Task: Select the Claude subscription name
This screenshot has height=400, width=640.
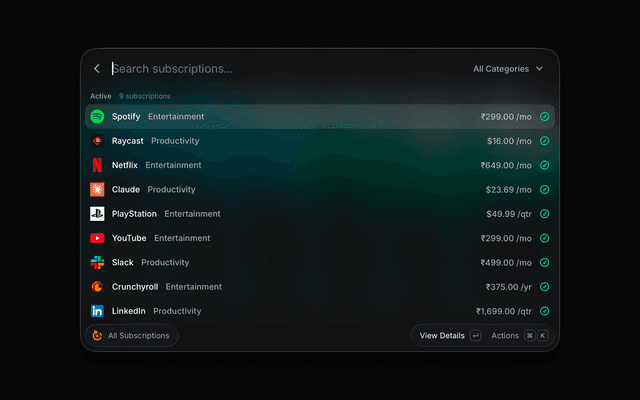Action: 126,189
